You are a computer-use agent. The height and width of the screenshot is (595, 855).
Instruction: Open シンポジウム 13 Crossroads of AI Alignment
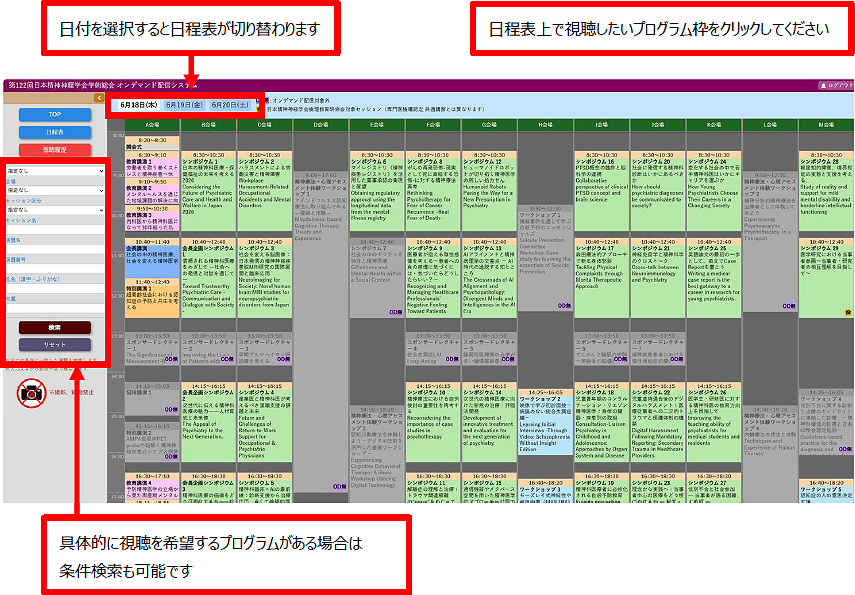[x=489, y=278]
